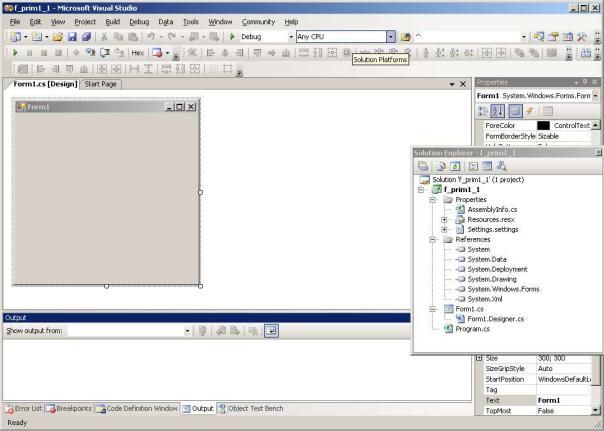The height and width of the screenshot is (431, 604).
Task: Collapse the References folder node
Action: point(432,240)
